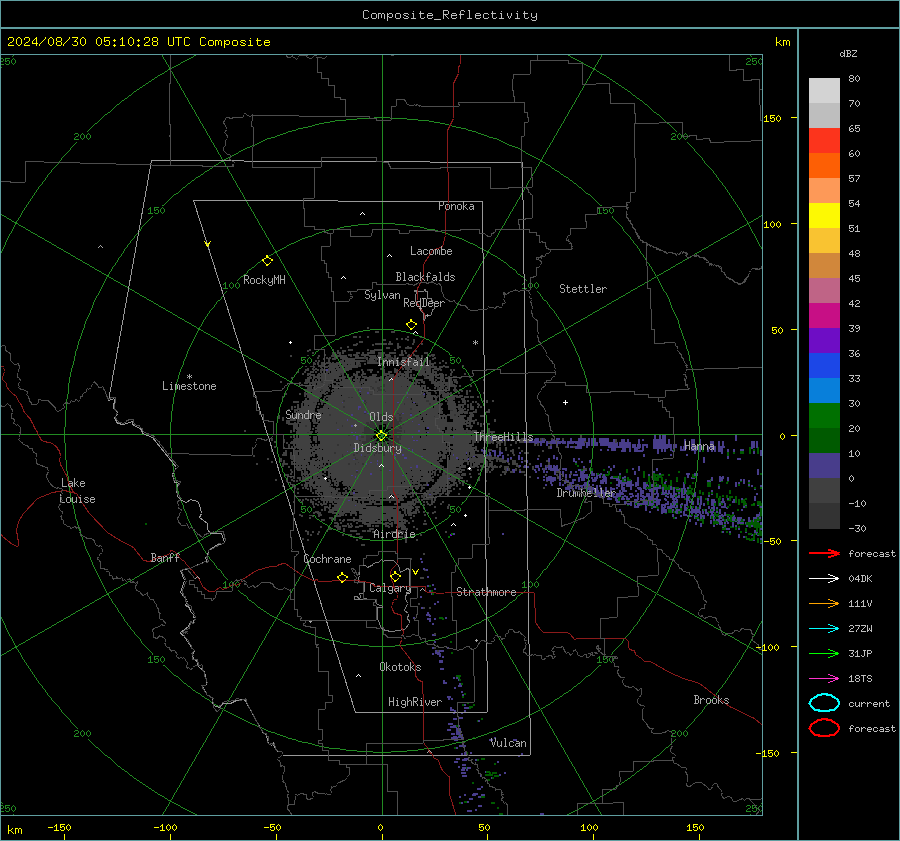The height and width of the screenshot is (841, 900).
Task: Click the red forecast arrow in legend
Action: click(x=824, y=553)
